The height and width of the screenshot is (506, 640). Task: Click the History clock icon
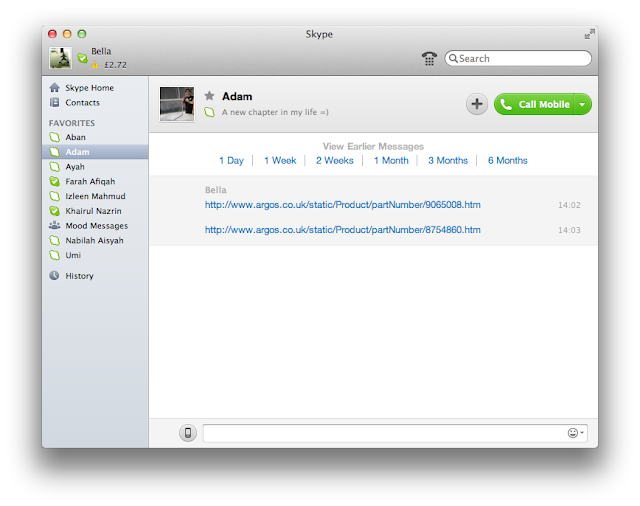point(54,275)
